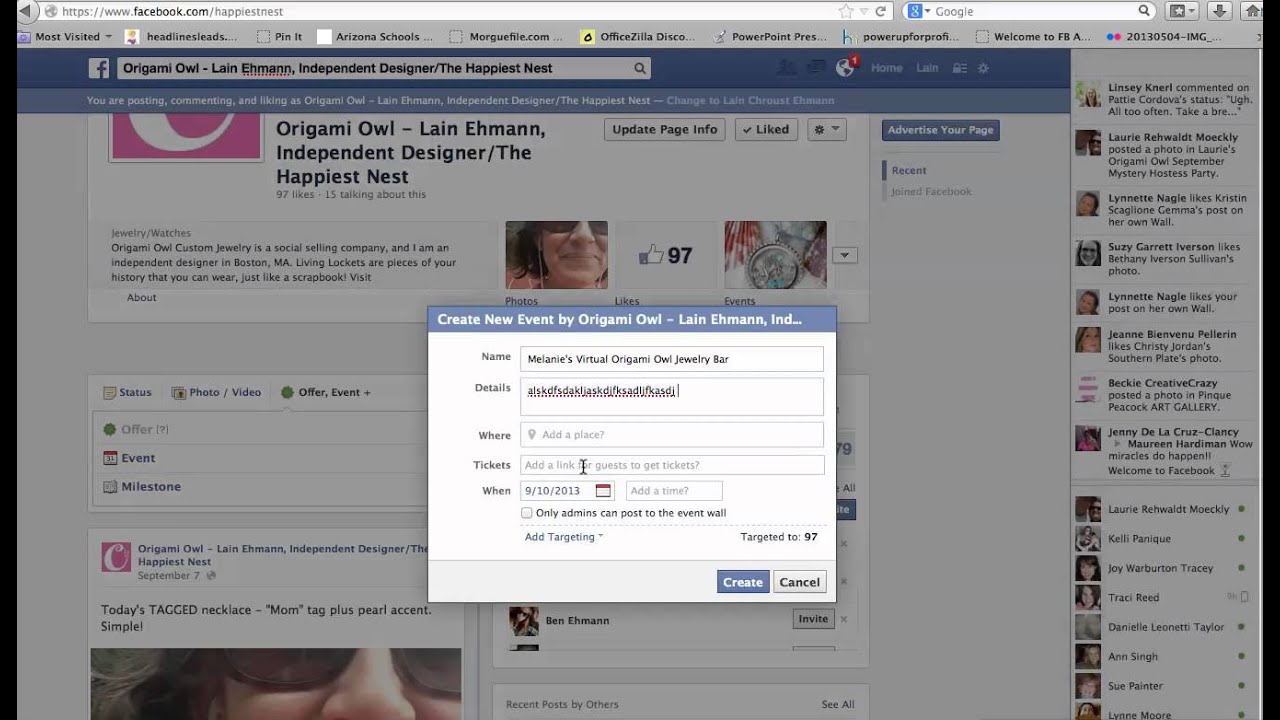Click the calendar icon beside the event date
Screen dimensions: 1280x720
coord(603,491)
